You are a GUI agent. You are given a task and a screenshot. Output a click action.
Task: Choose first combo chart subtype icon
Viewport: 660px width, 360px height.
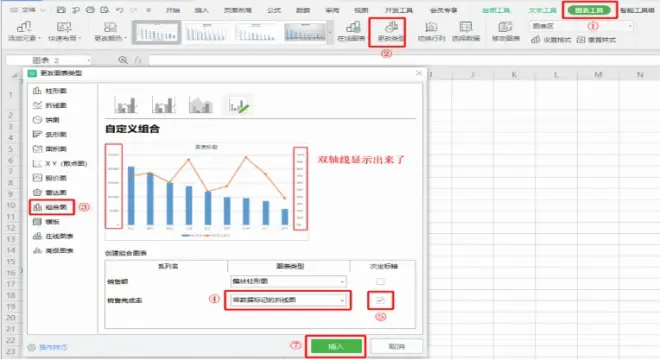click(126, 105)
